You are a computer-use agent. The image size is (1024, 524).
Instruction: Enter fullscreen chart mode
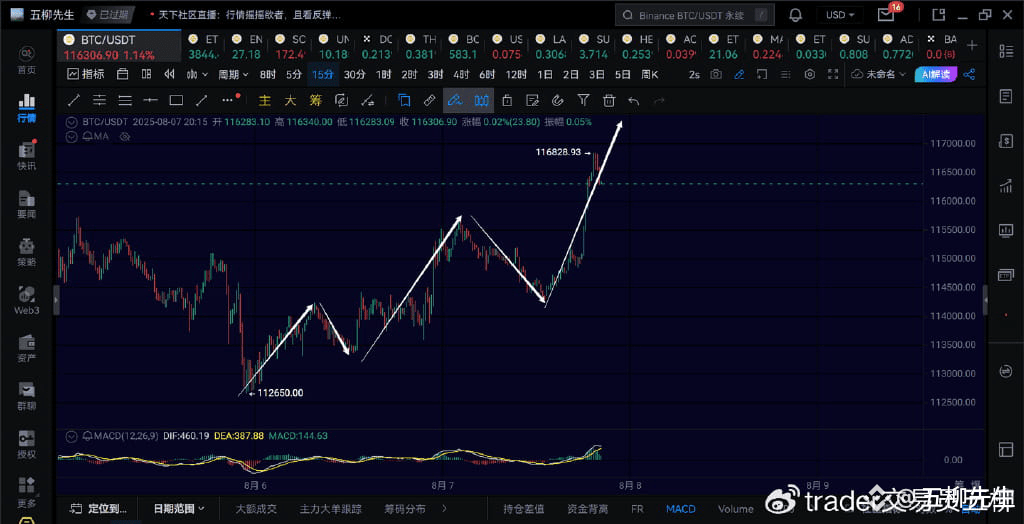coord(833,74)
